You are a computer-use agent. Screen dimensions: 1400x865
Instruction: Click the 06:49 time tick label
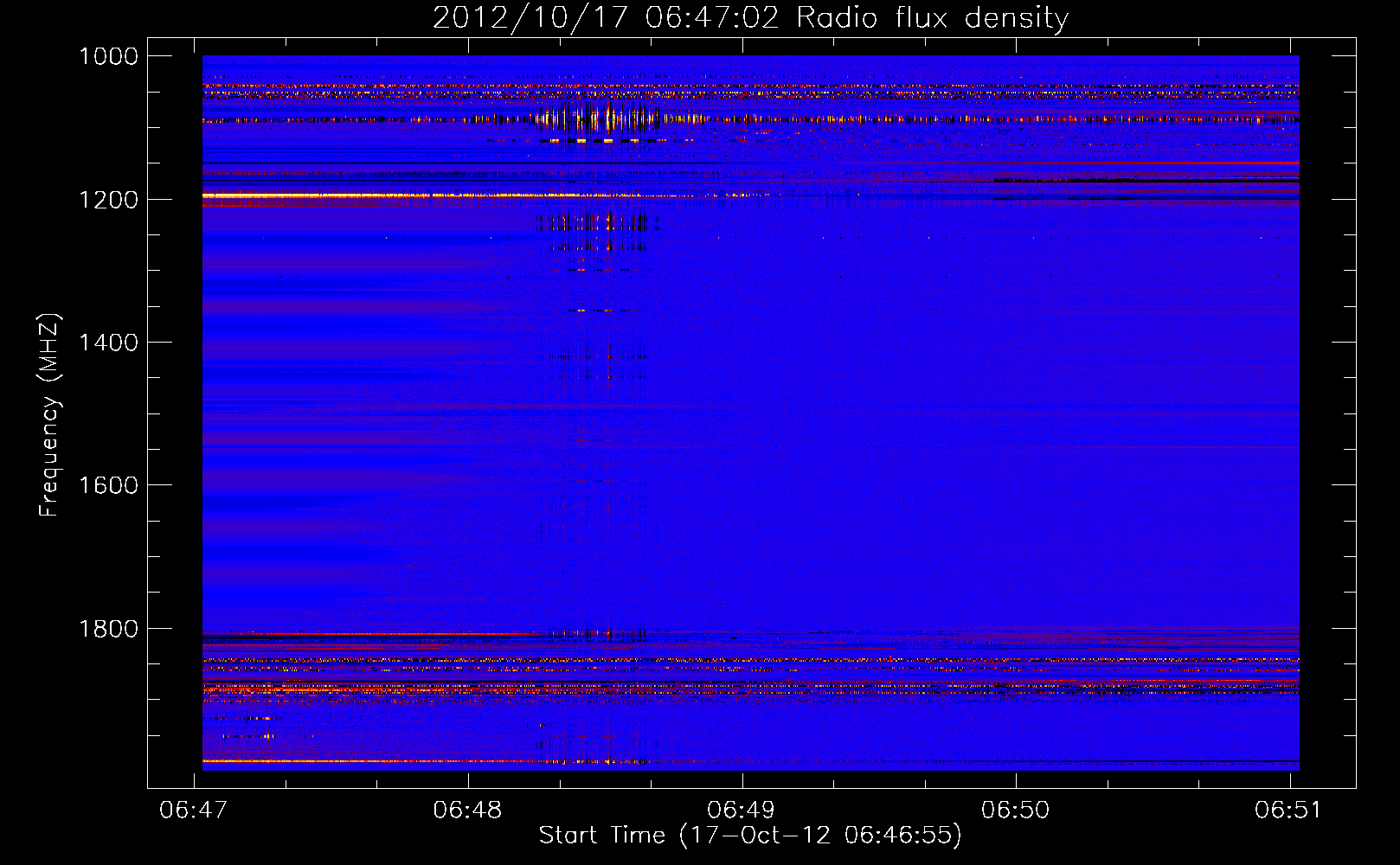[742, 810]
